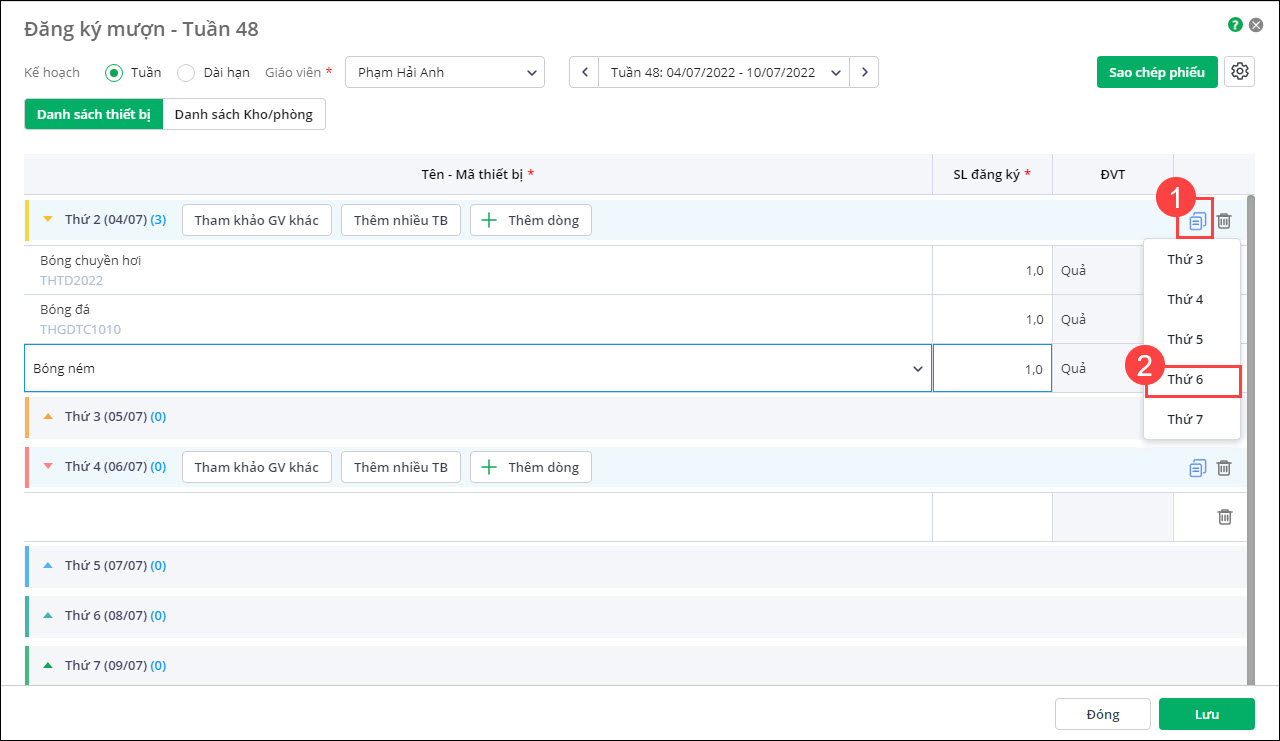Click Tham khảo GV khác in Thứ 2 row
Image resolution: width=1280 pixels, height=741 pixels.
257,220
